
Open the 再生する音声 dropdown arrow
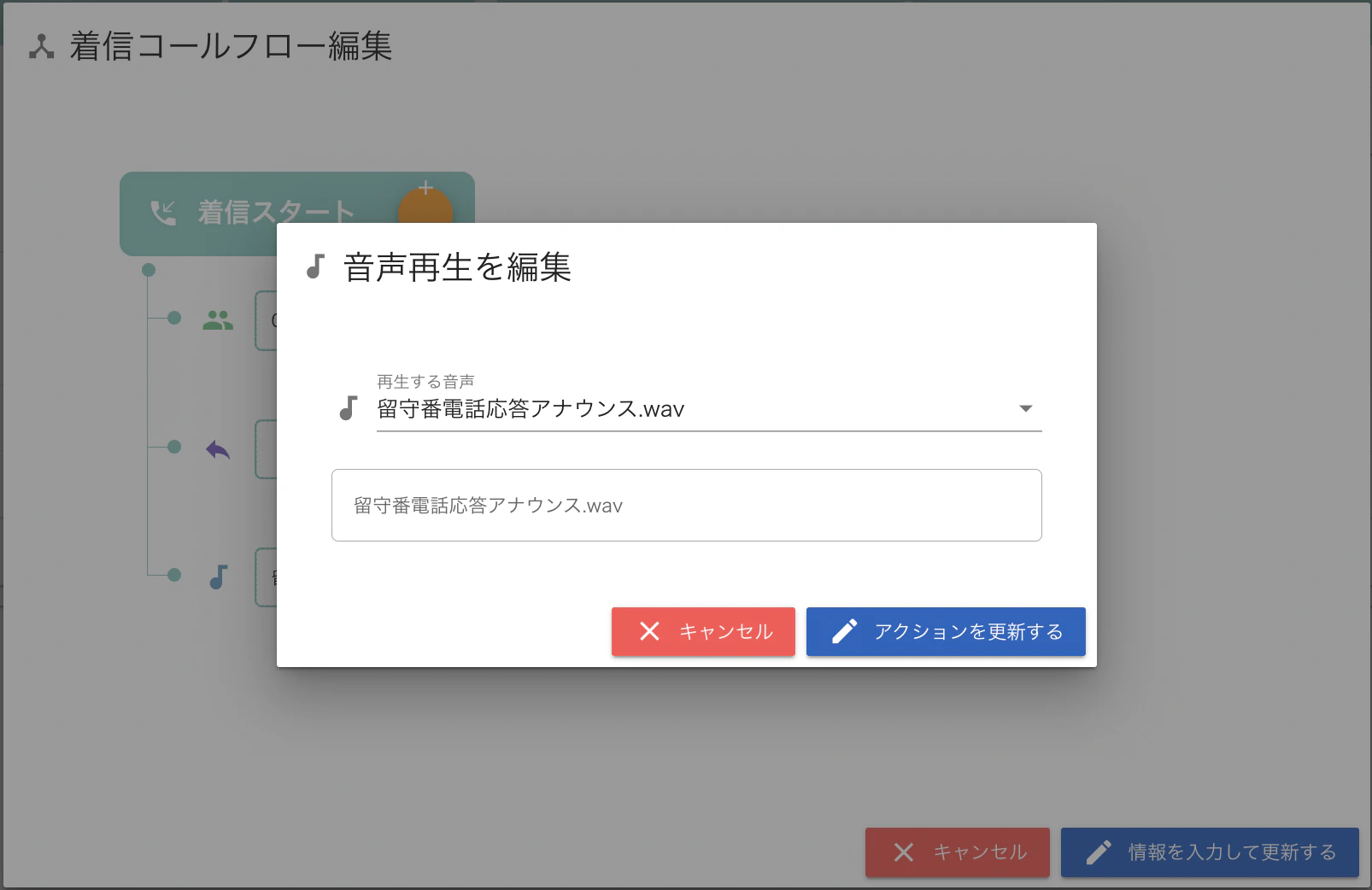point(1026,409)
